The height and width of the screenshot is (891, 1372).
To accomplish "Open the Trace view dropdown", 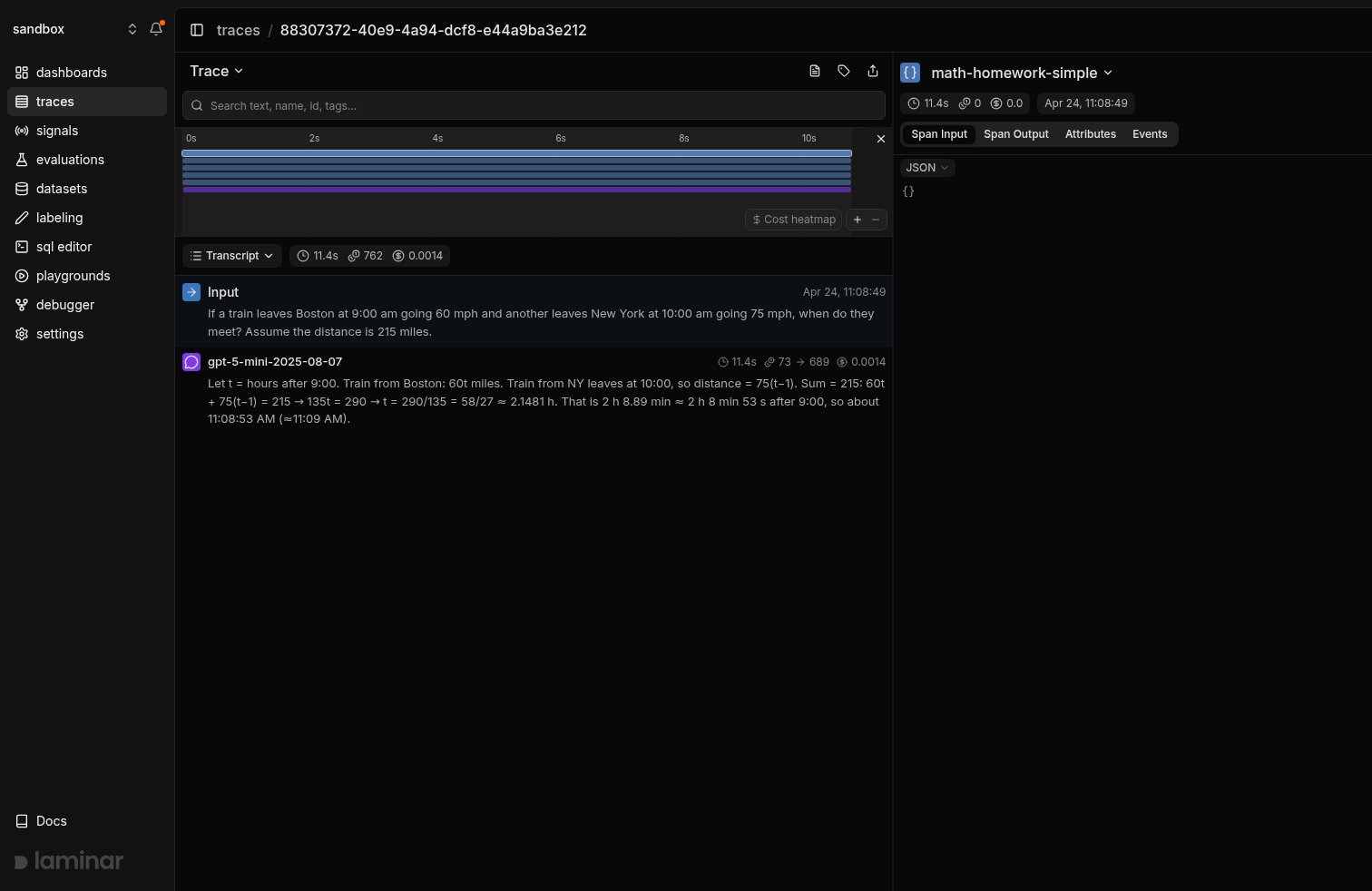I will [x=216, y=71].
